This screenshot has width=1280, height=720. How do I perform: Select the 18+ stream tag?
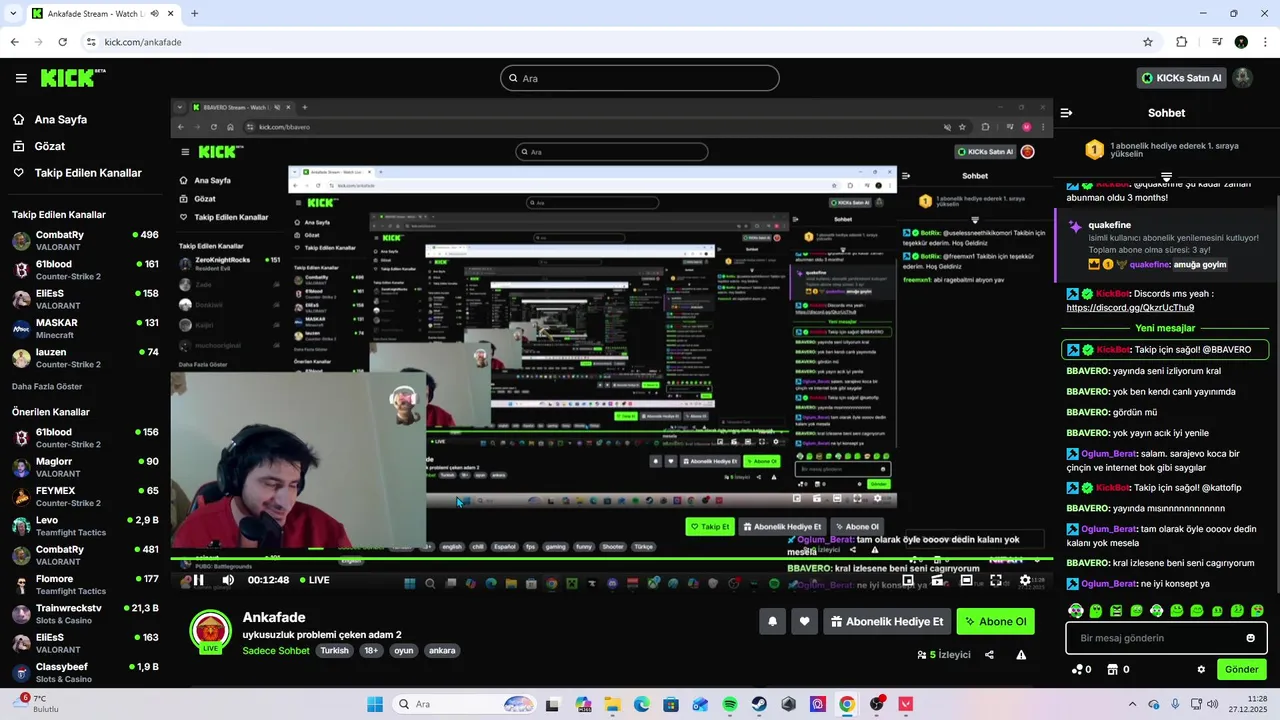371,650
